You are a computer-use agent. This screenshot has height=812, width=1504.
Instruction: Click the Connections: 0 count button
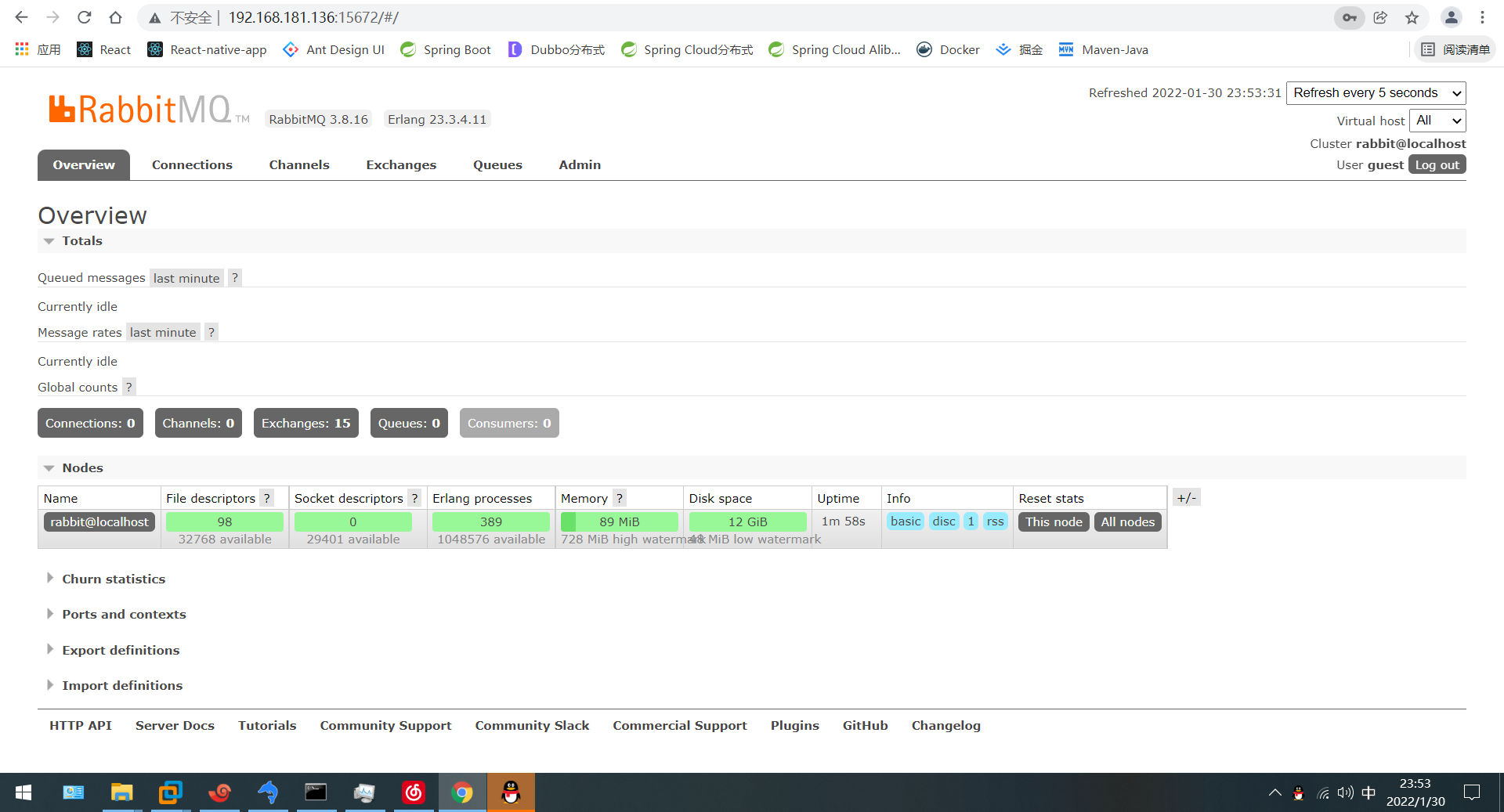90,423
